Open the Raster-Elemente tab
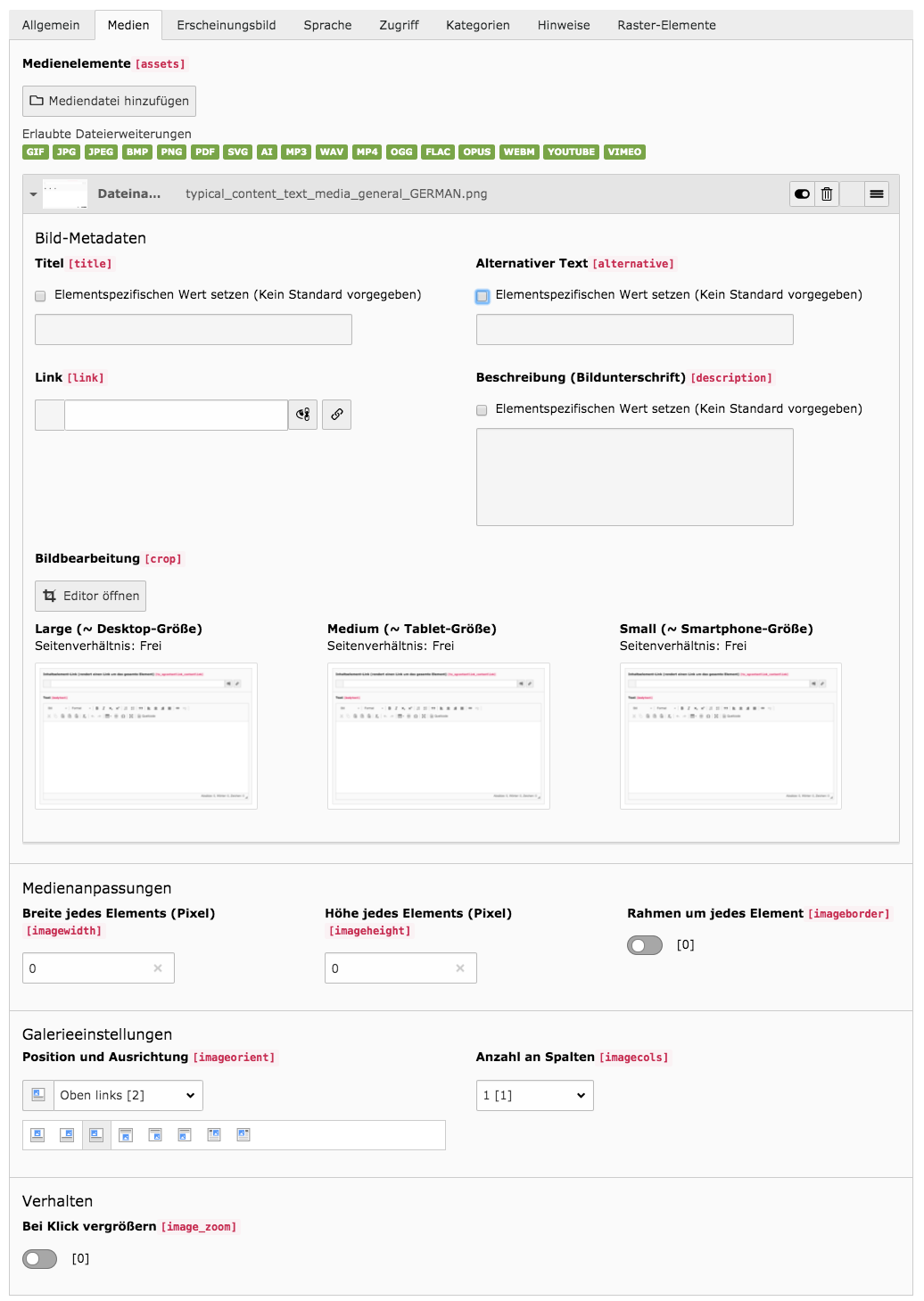The width and height of the screenshot is (924, 1301). coord(666,25)
